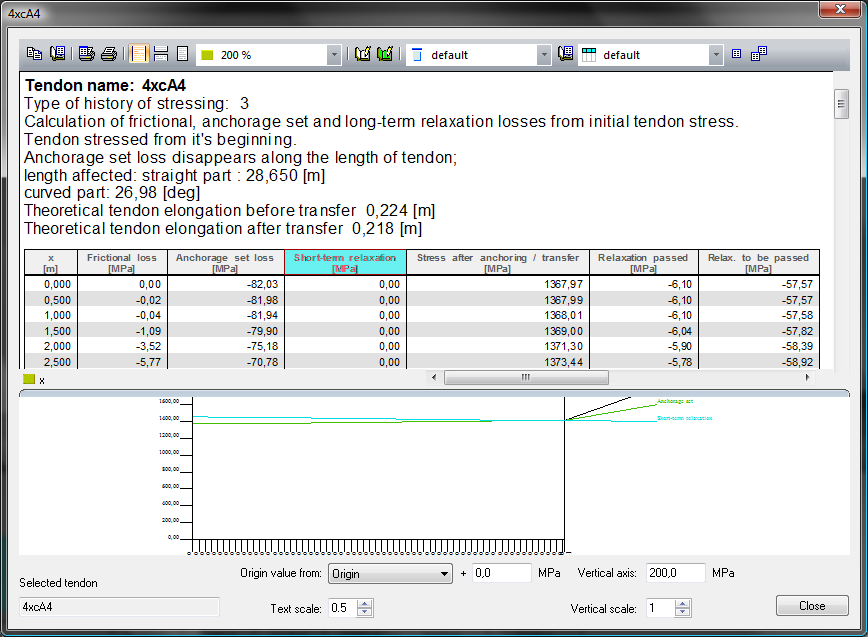Click the Vertical scale field showing 1

661,608
